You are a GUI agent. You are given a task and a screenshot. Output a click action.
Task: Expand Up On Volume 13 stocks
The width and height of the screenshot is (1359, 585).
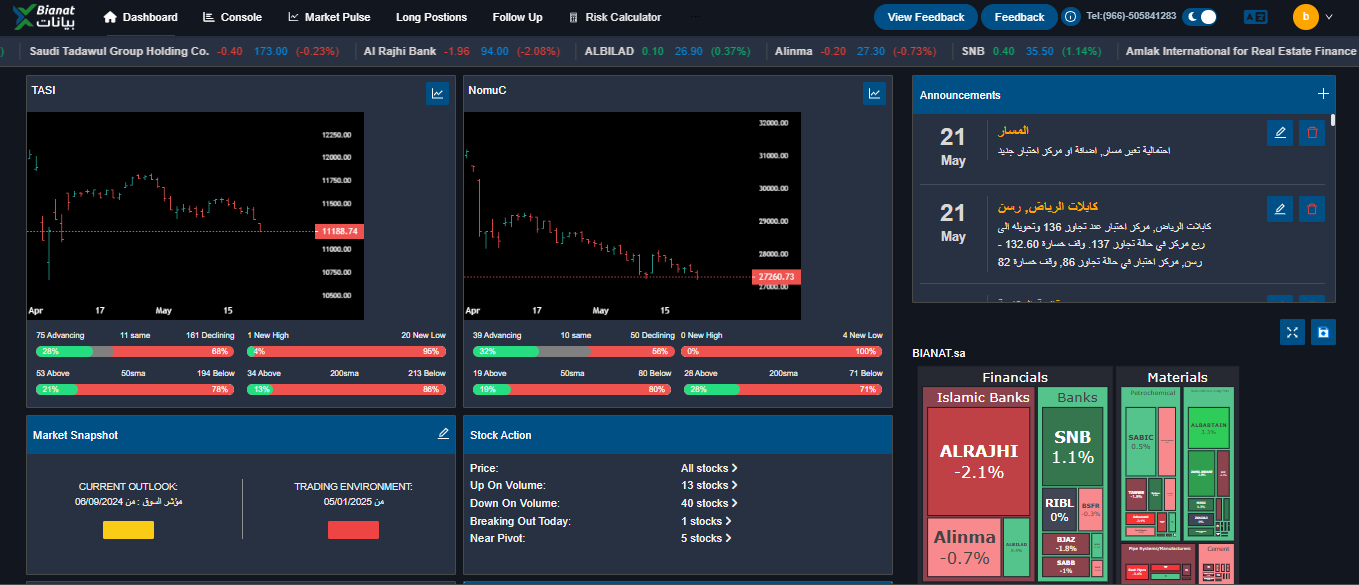point(709,486)
